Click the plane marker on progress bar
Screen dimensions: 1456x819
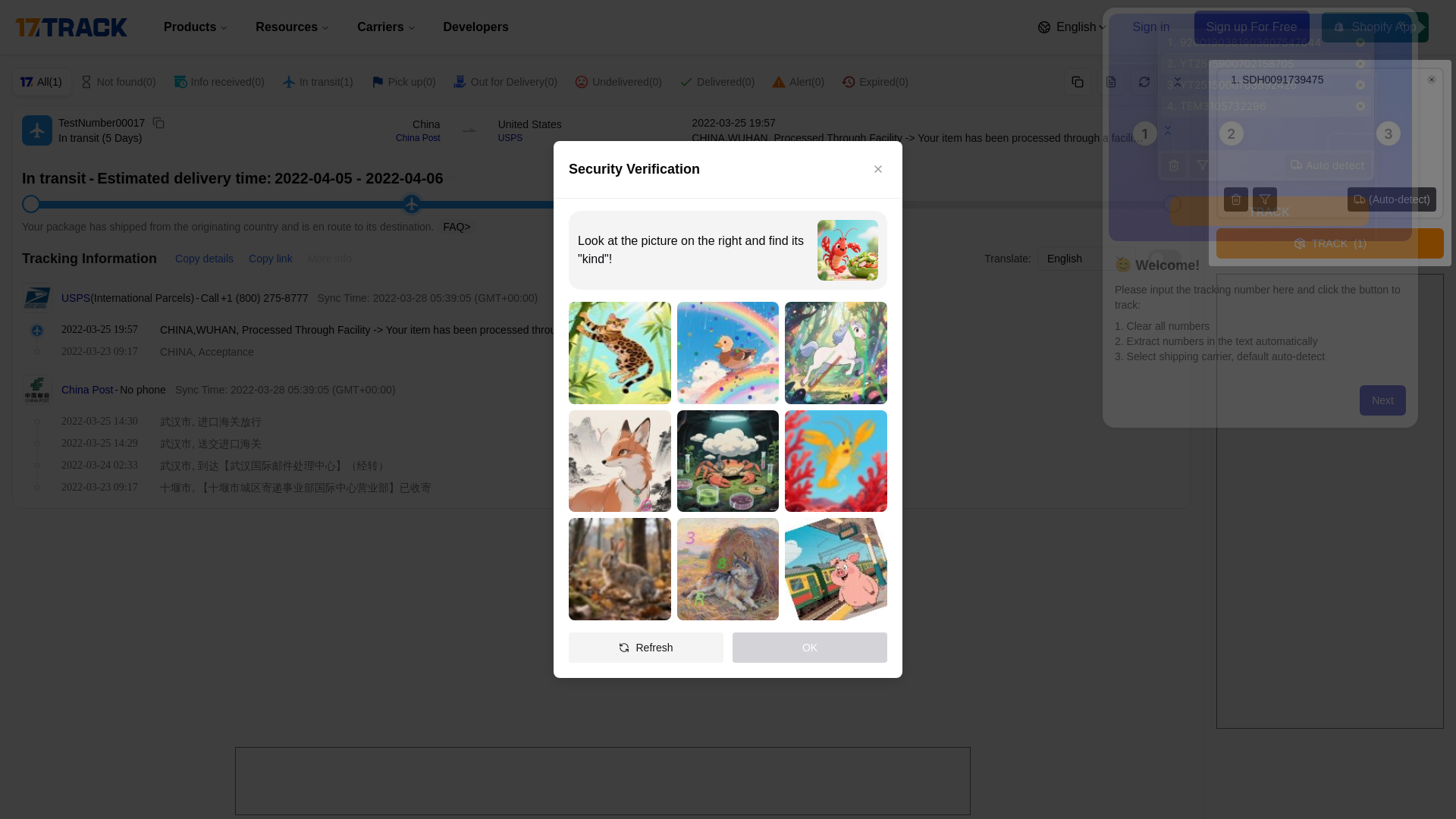coord(411,204)
